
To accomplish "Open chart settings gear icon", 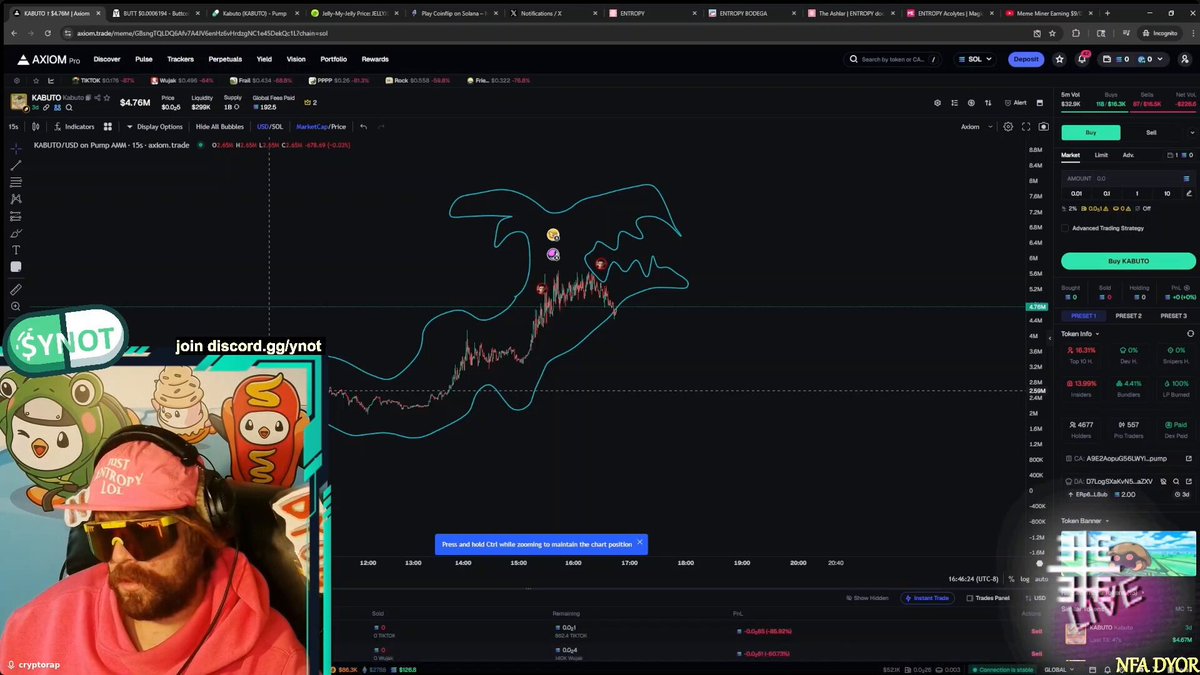I will (x=1008, y=127).
